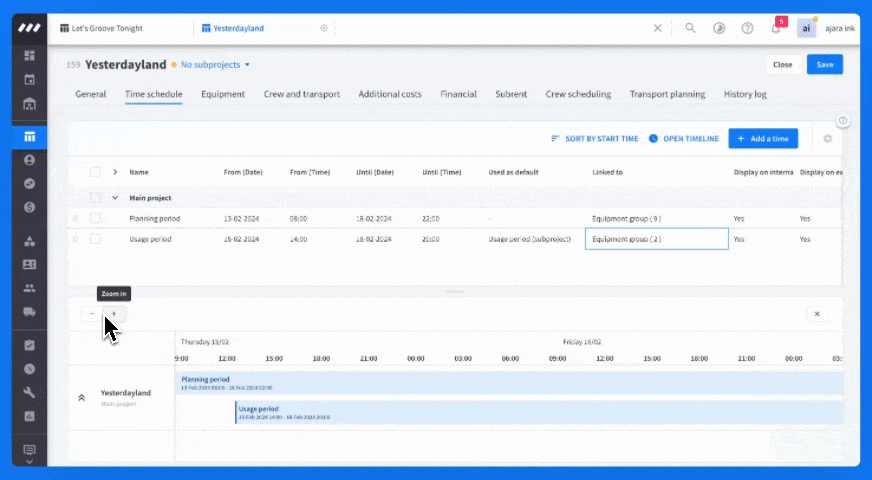Switch to Additional costs tab
Image resolution: width=872 pixels, height=480 pixels.
tap(390, 94)
